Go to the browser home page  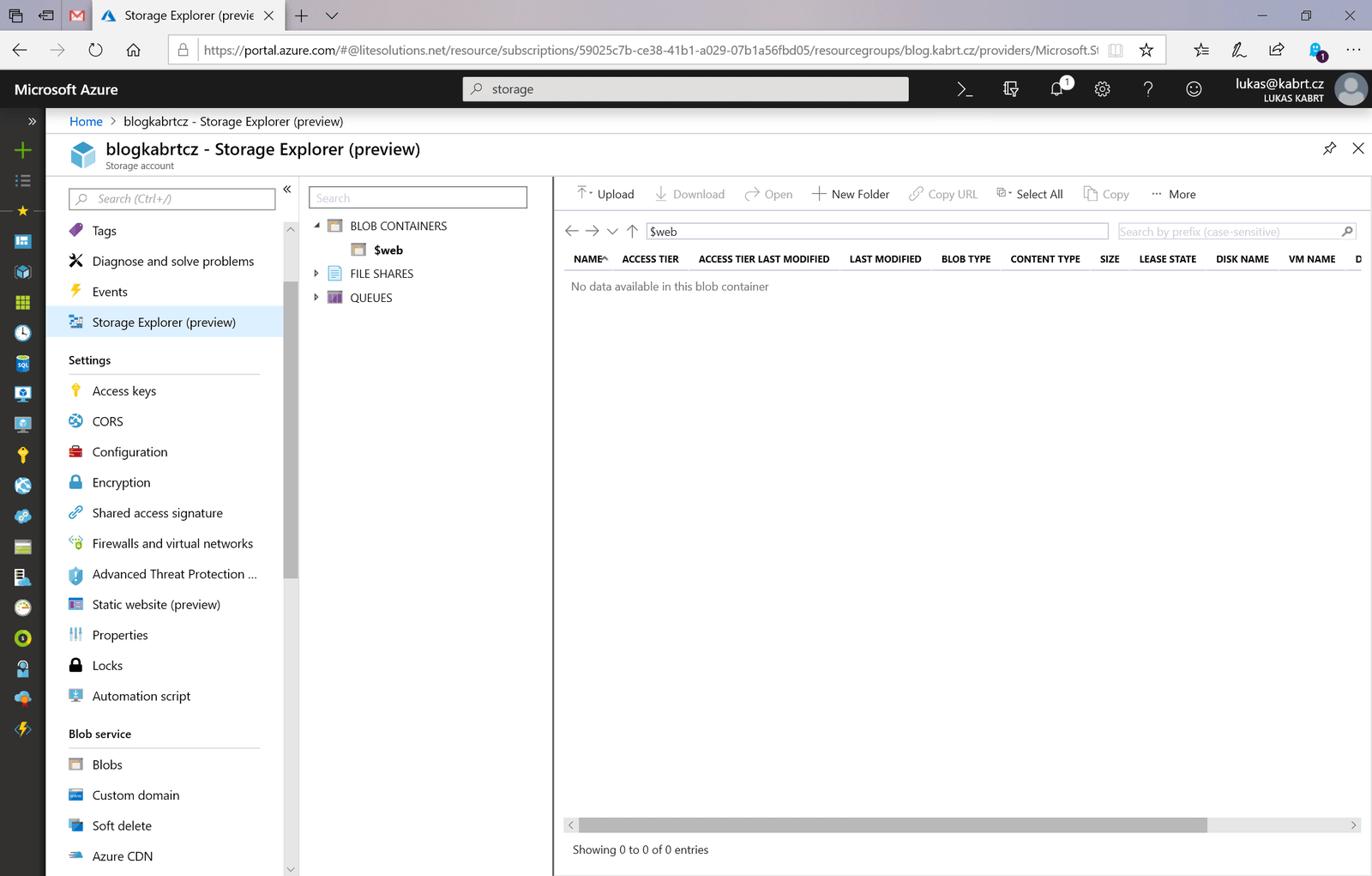pos(133,50)
